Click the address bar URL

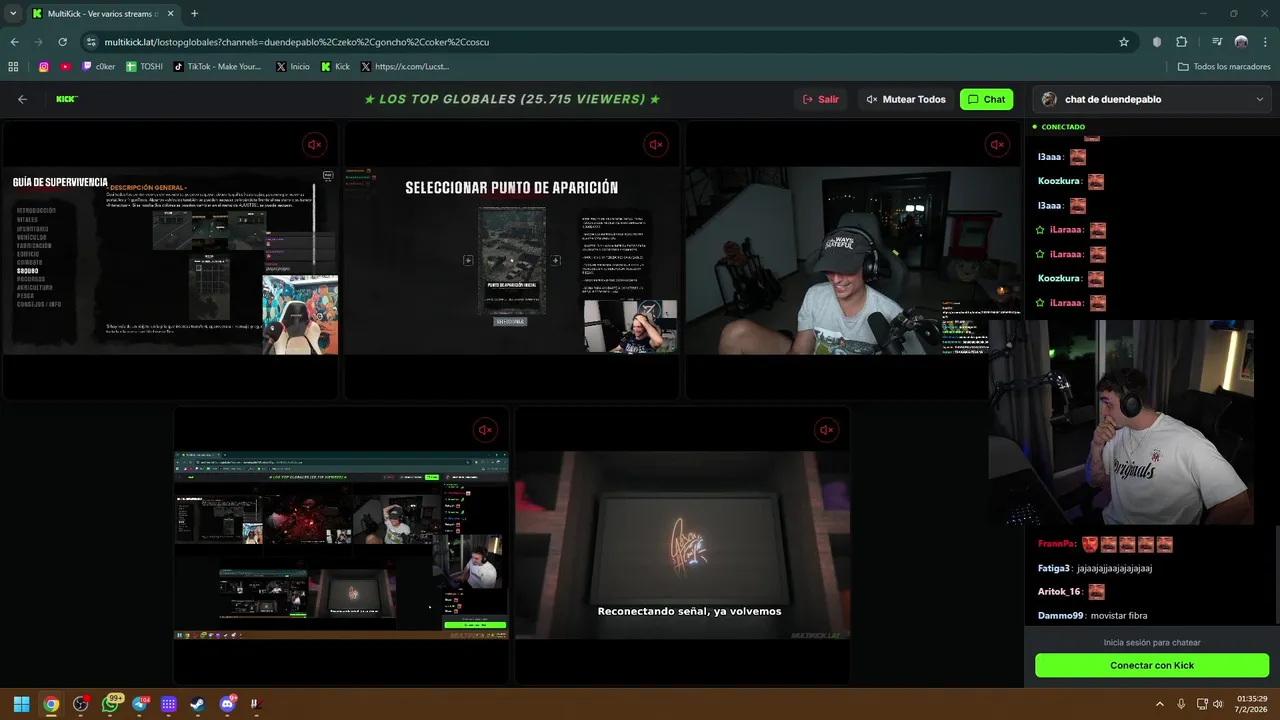pyautogui.click(x=296, y=42)
